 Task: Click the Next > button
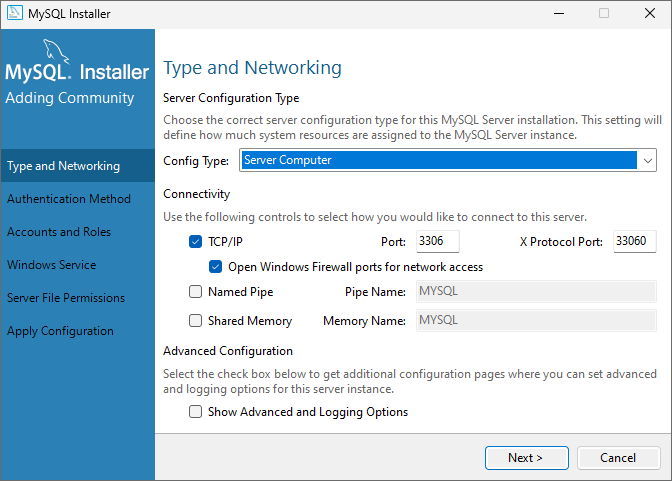coord(527,458)
